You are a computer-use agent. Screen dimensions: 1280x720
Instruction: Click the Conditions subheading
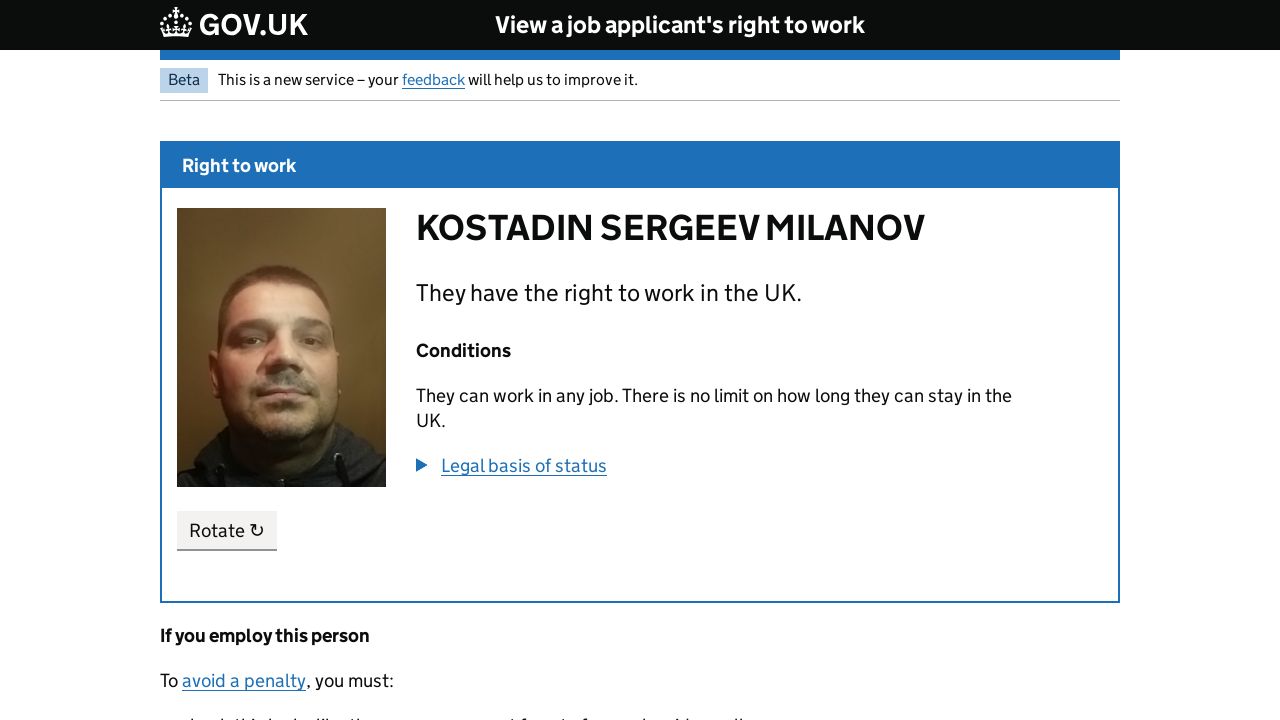(463, 351)
